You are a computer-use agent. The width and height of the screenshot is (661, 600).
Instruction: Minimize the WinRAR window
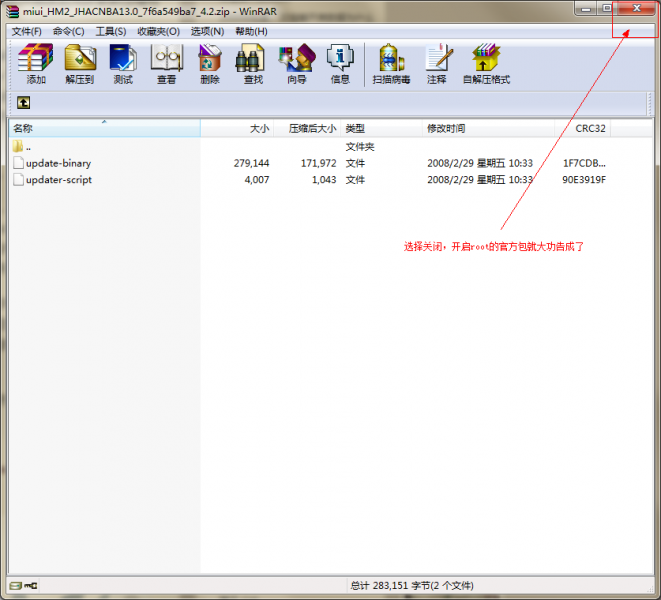pos(586,8)
